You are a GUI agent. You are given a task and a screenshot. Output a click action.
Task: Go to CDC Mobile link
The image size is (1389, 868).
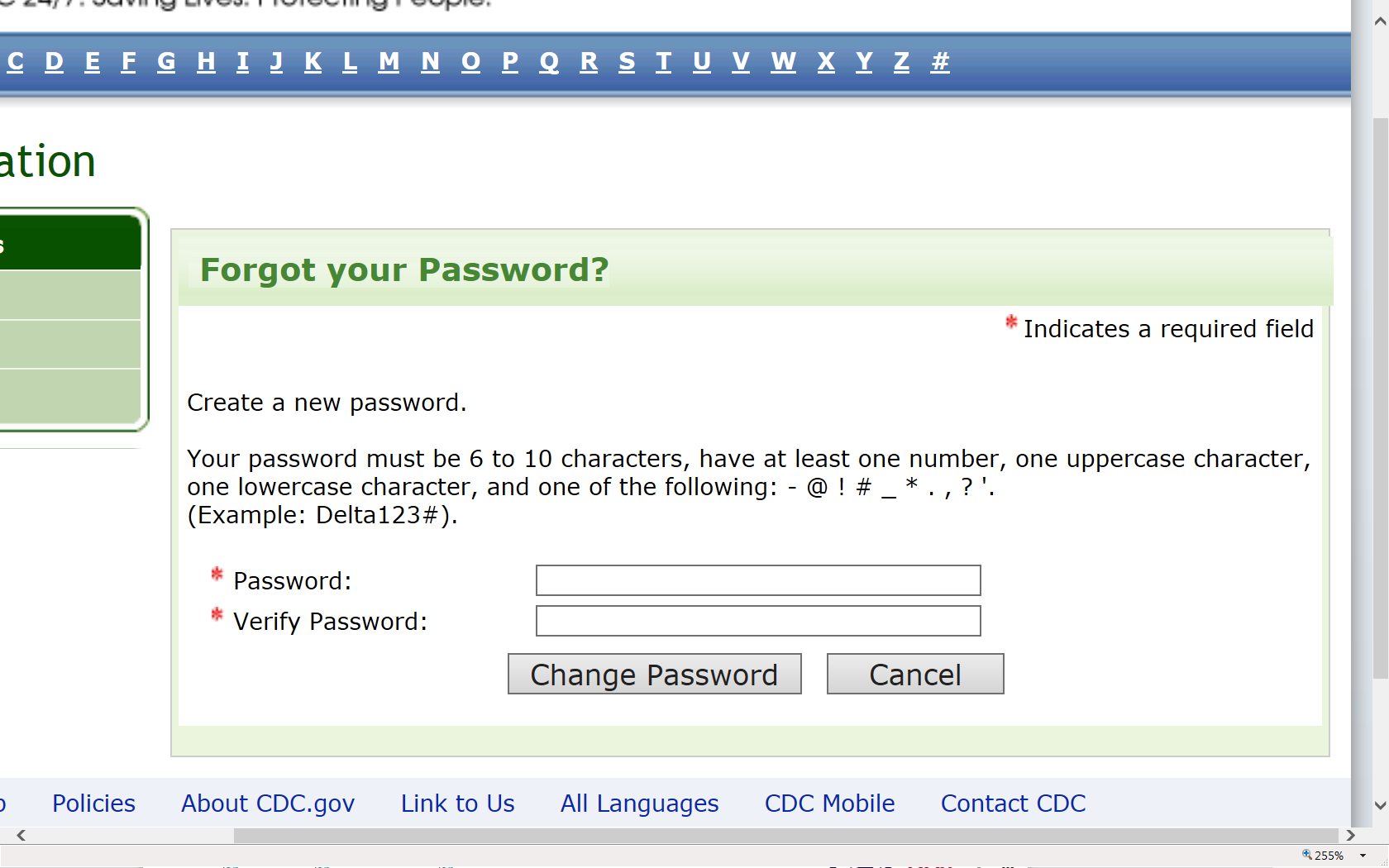click(829, 804)
